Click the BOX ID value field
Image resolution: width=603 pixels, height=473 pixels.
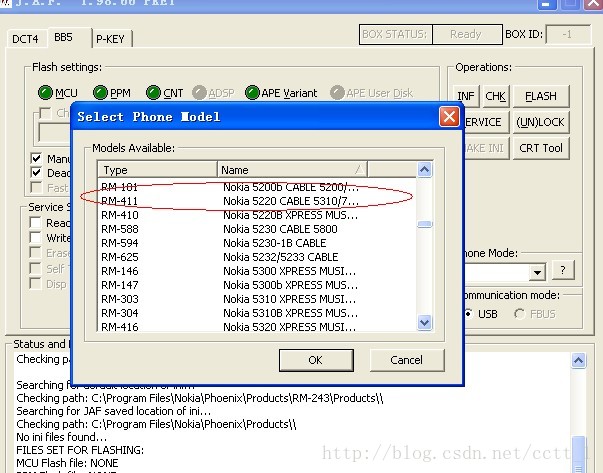pyautogui.click(x=568, y=35)
